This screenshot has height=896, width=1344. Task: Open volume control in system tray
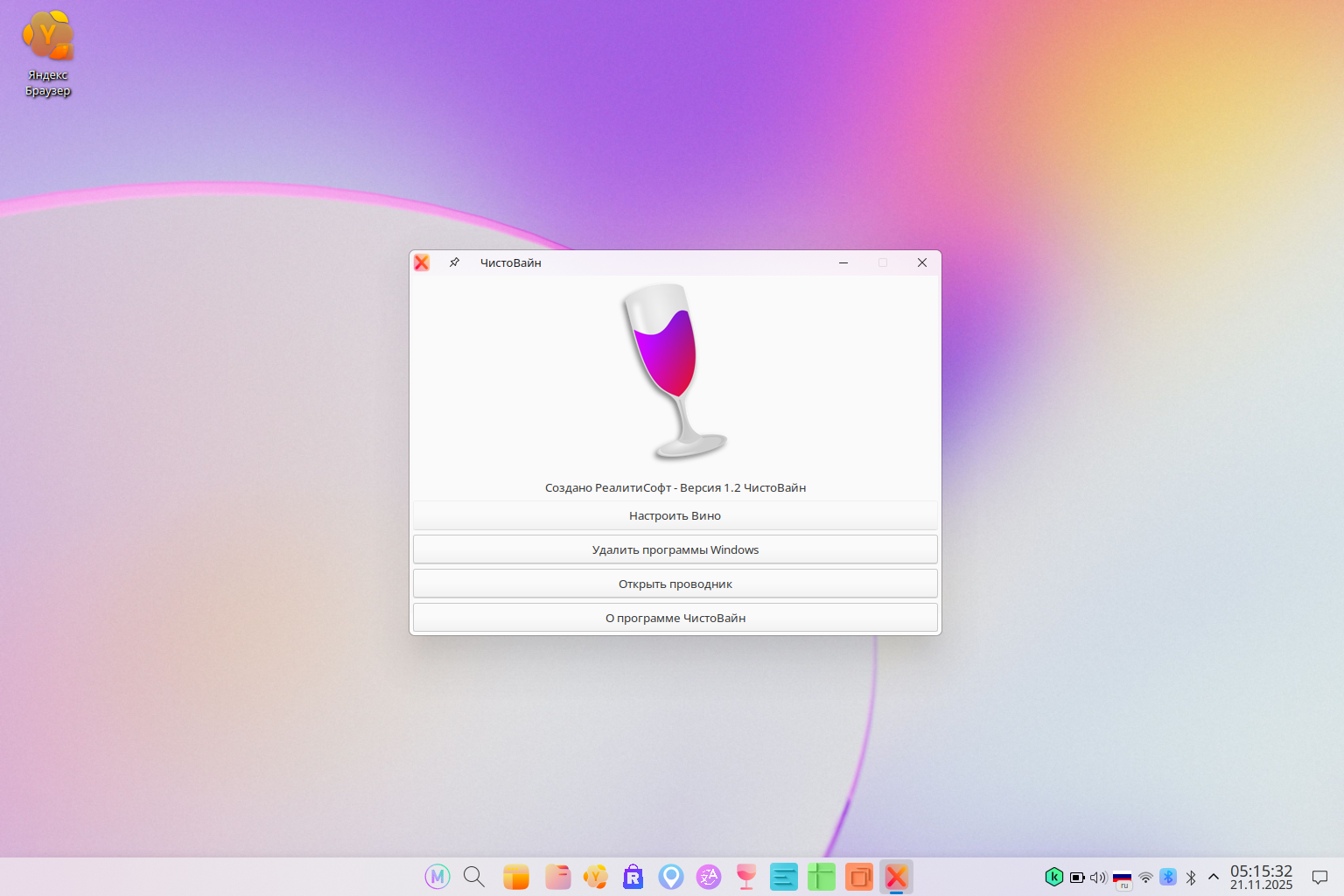coord(1098,877)
